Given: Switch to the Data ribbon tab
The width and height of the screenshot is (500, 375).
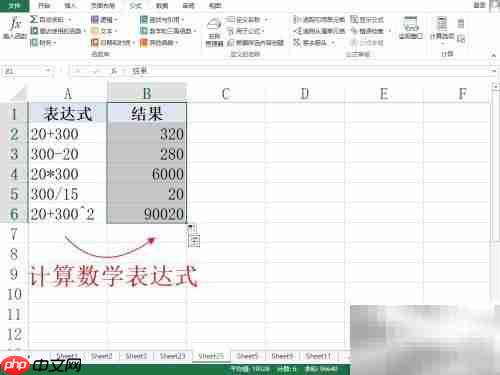Looking at the screenshot, I should [x=162, y=5].
